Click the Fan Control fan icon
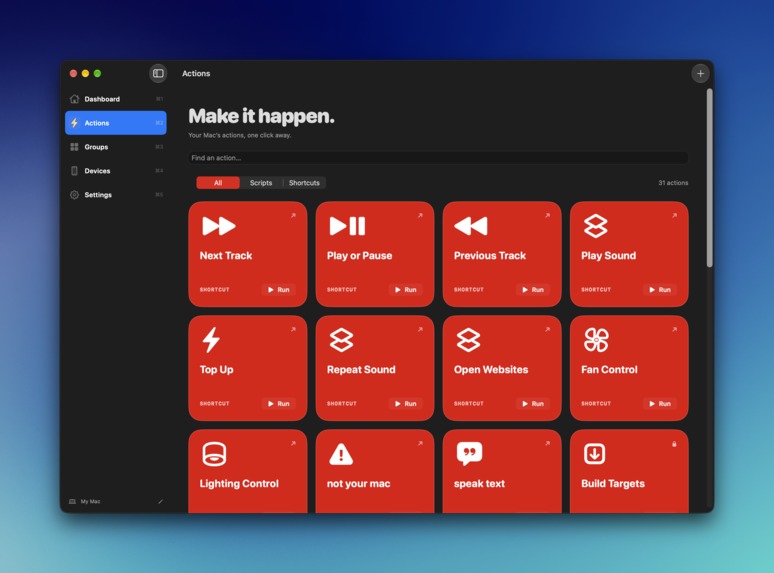This screenshot has width=774, height=573. (596, 340)
